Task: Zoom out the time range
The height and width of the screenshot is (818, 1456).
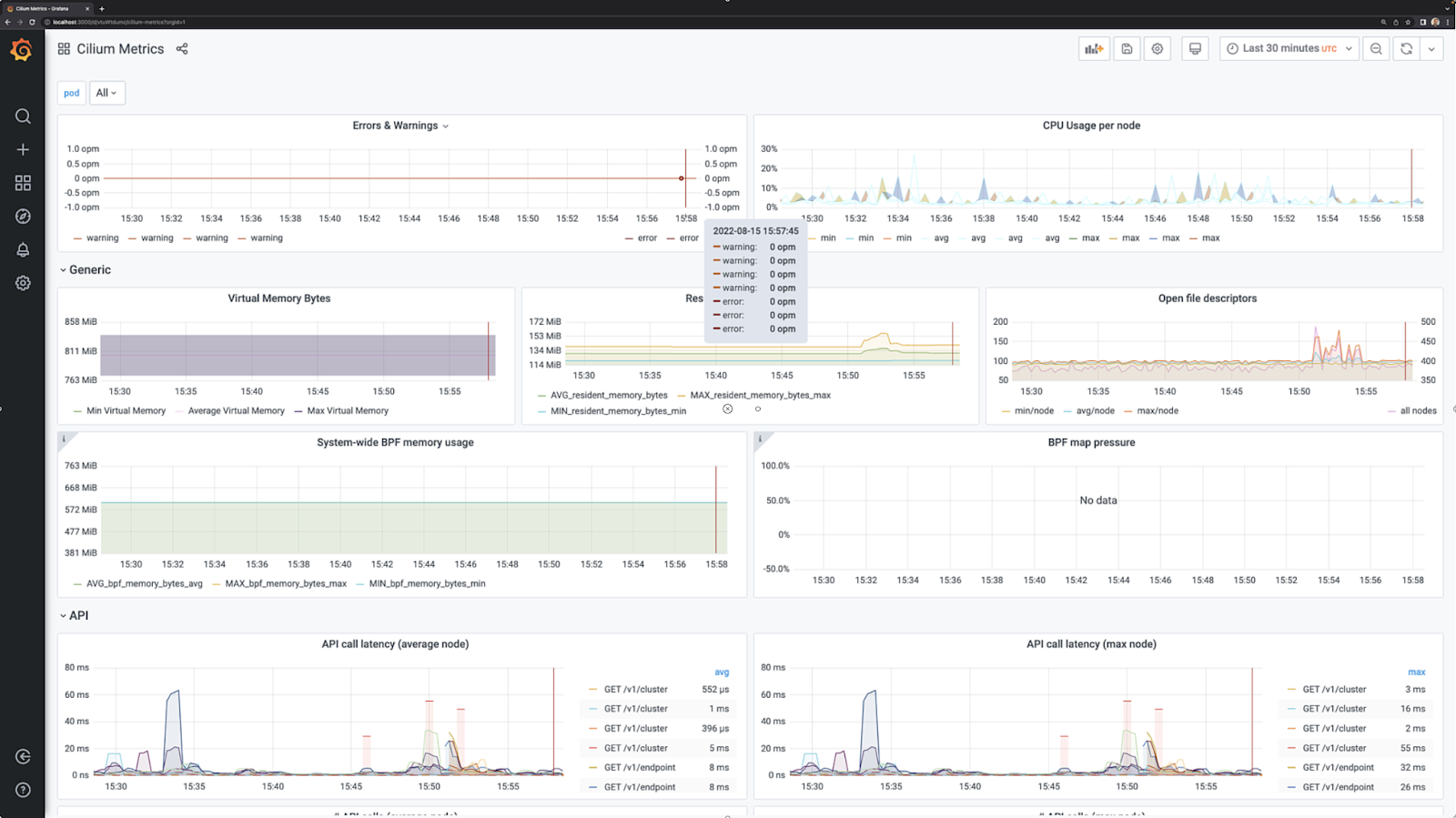Action: (1376, 49)
